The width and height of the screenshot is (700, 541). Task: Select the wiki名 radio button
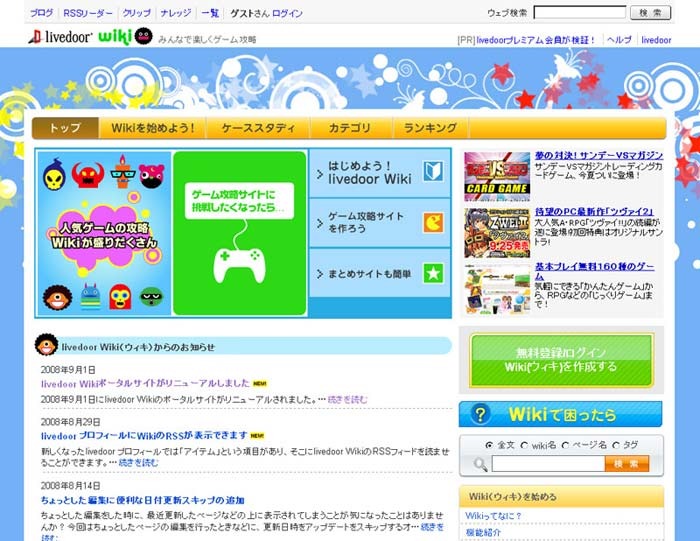pos(524,445)
